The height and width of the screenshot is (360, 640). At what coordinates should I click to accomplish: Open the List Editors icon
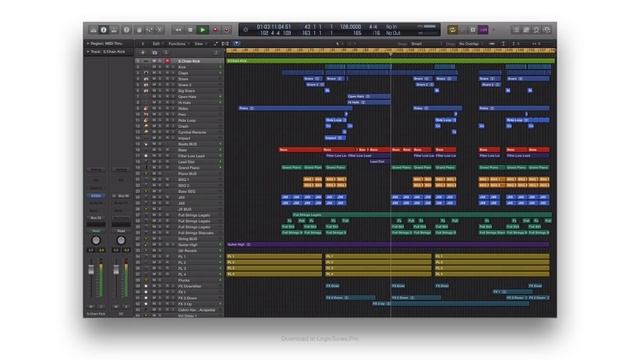click(x=516, y=30)
